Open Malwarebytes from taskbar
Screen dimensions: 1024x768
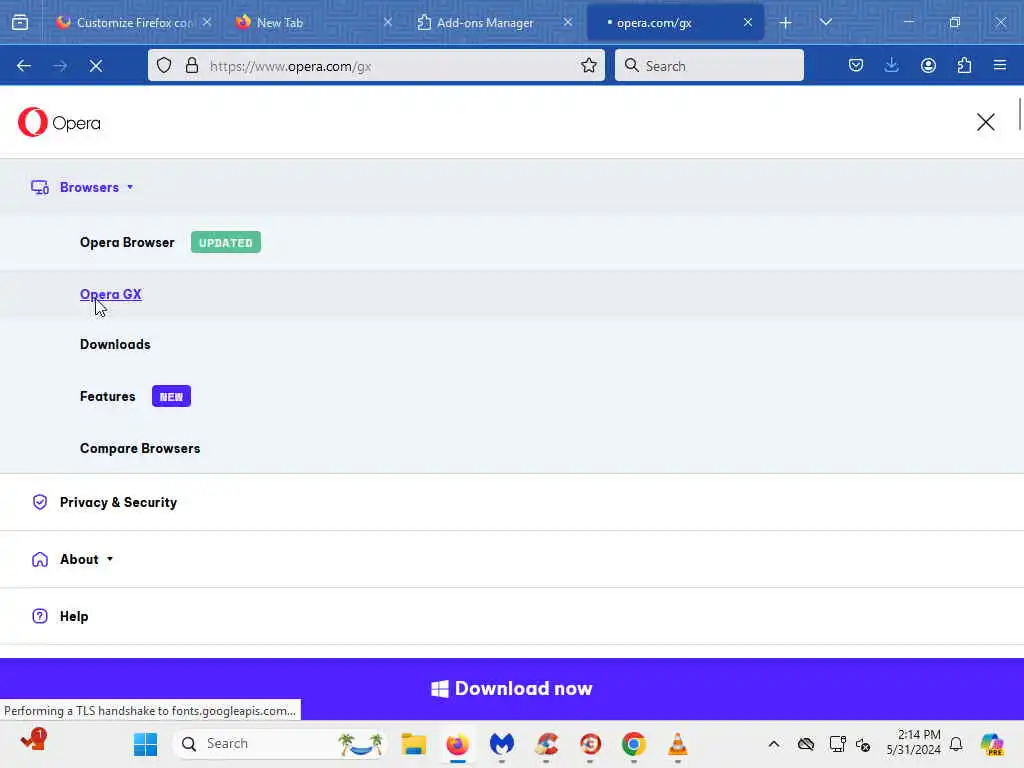click(x=502, y=744)
